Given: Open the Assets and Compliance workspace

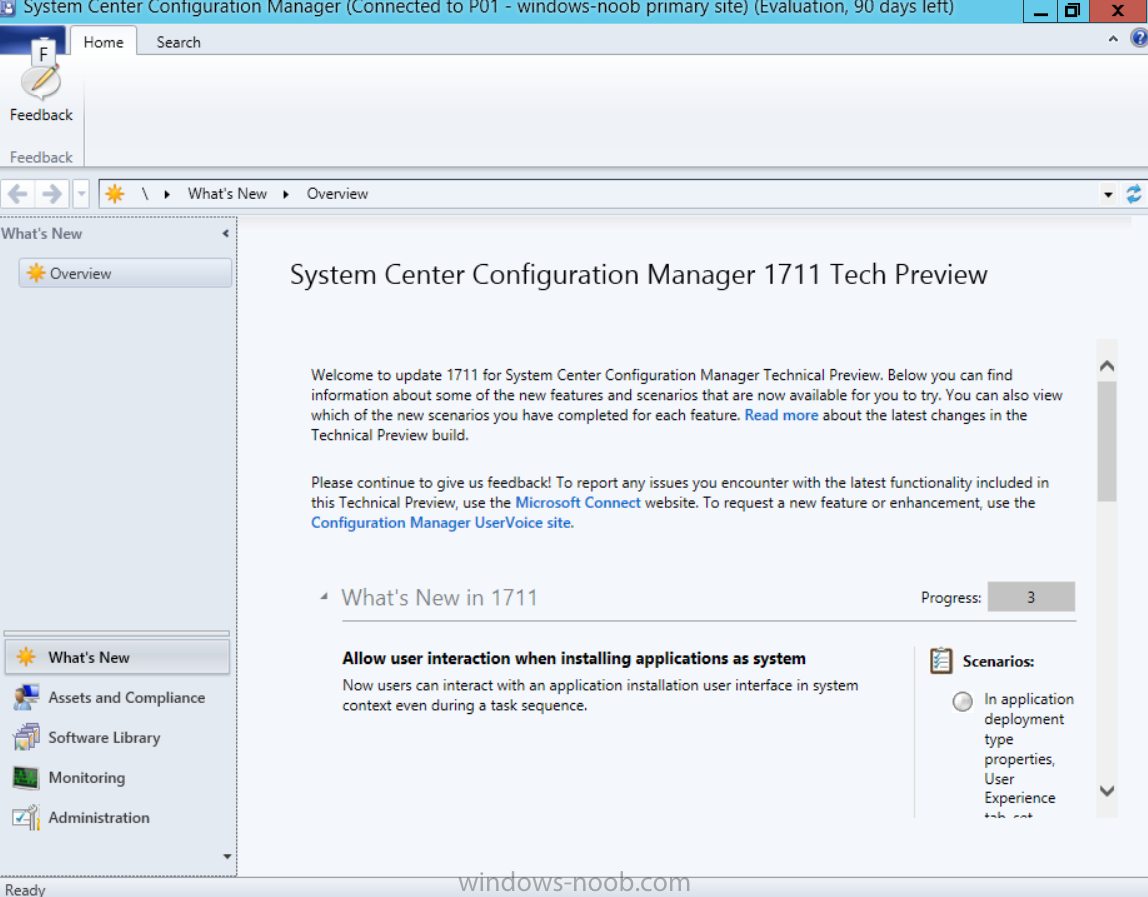Looking at the screenshot, I should tap(117, 697).
